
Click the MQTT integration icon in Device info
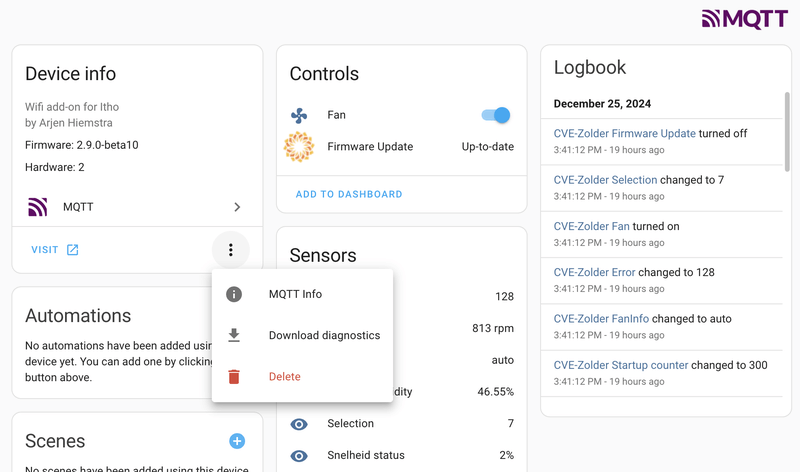(x=37, y=207)
